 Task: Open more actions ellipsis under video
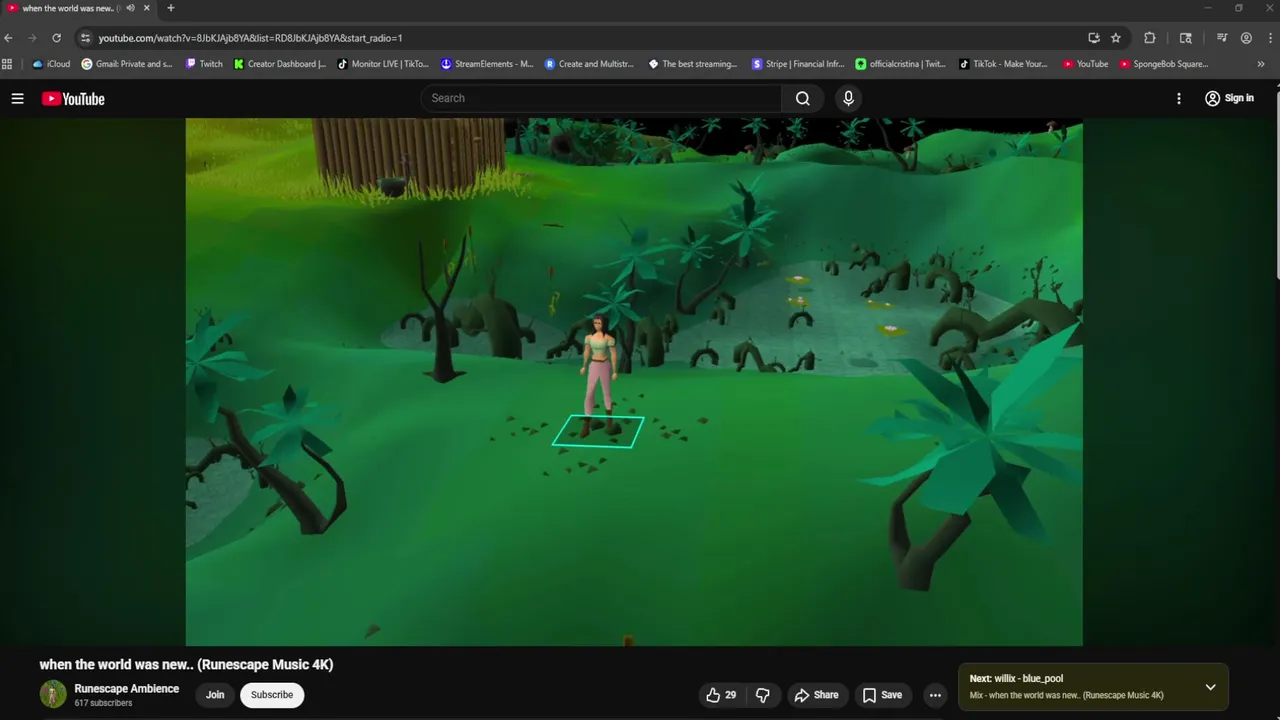[x=935, y=695]
